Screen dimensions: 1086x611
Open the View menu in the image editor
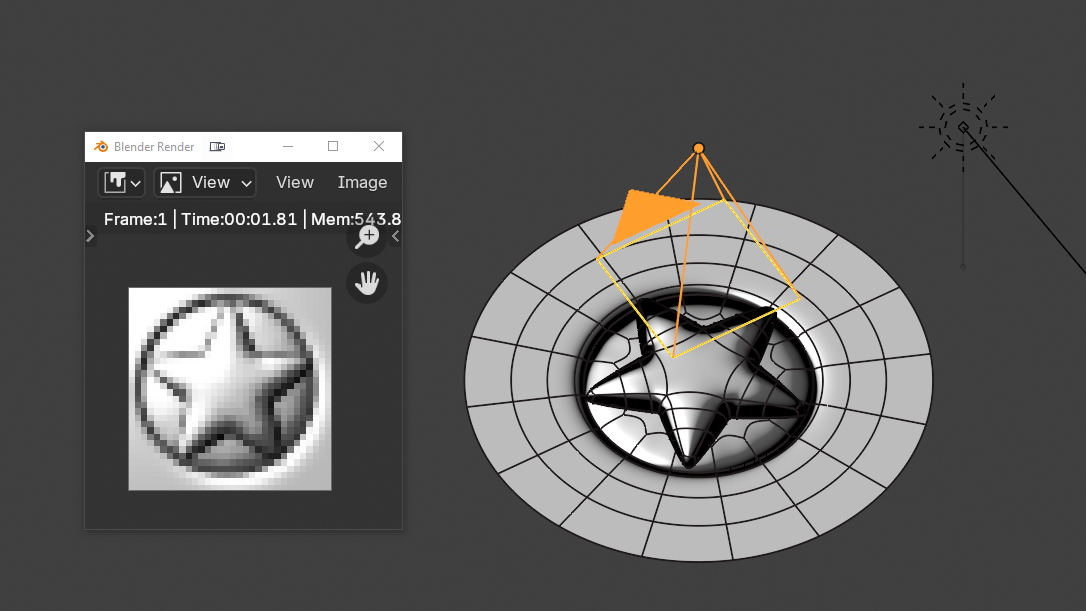coord(295,182)
